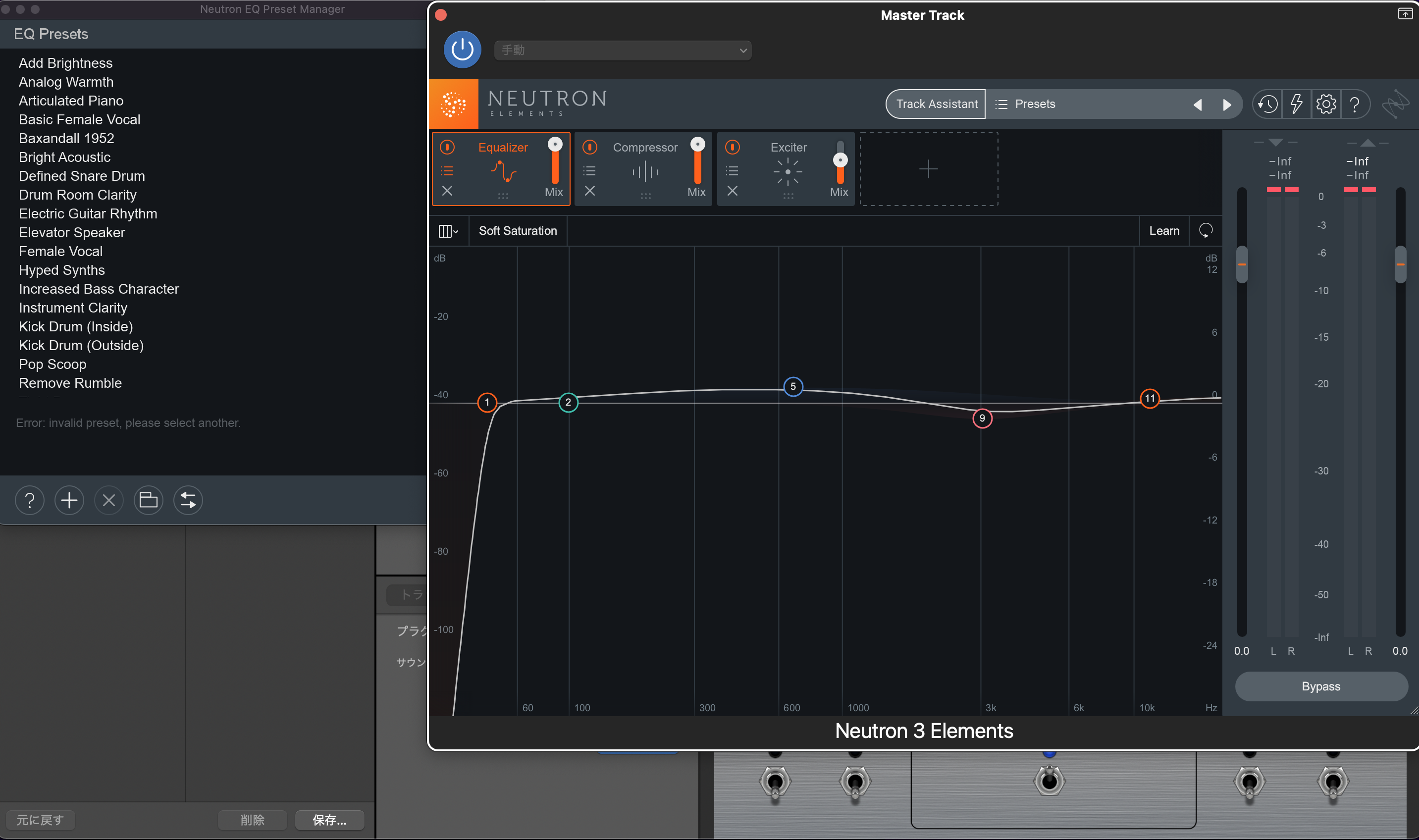The width and height of the screenshot is (1419, 840).
Task: Toggle the plugin power button in Master Track
Action: [x=463, y=50]
